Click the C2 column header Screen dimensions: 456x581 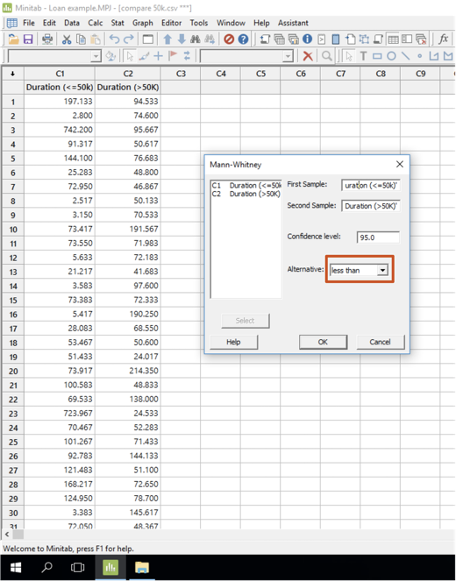coord(128,74)
